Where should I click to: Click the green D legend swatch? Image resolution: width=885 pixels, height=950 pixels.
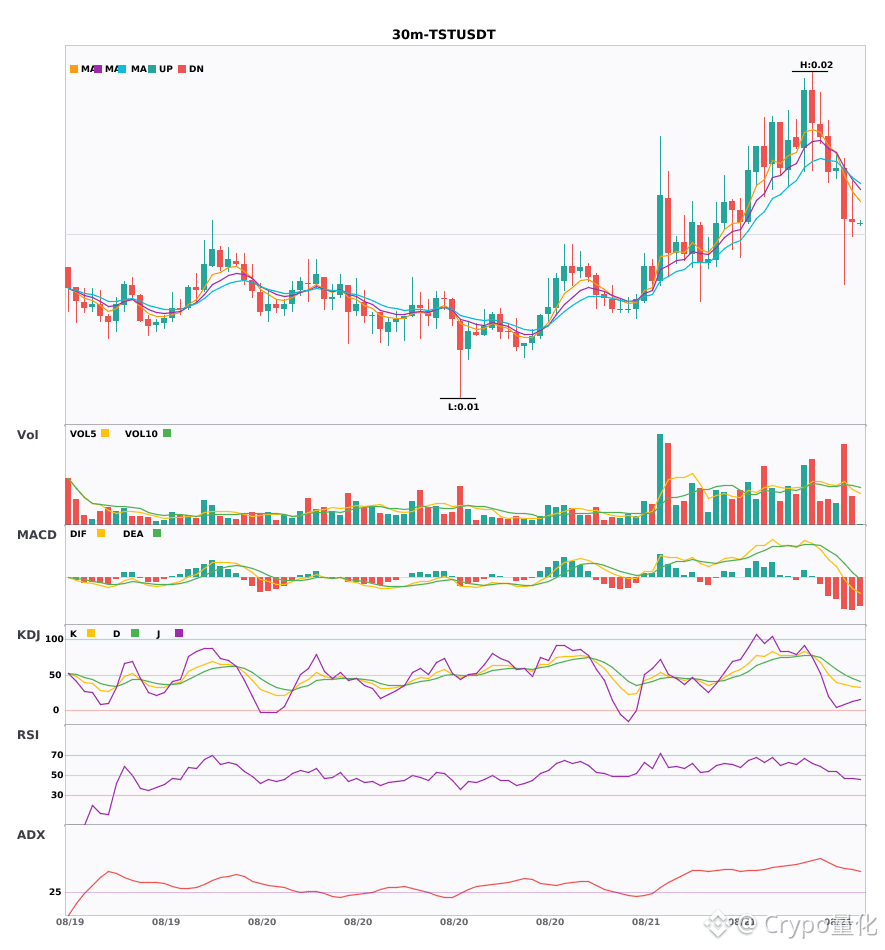click(135, 633)
